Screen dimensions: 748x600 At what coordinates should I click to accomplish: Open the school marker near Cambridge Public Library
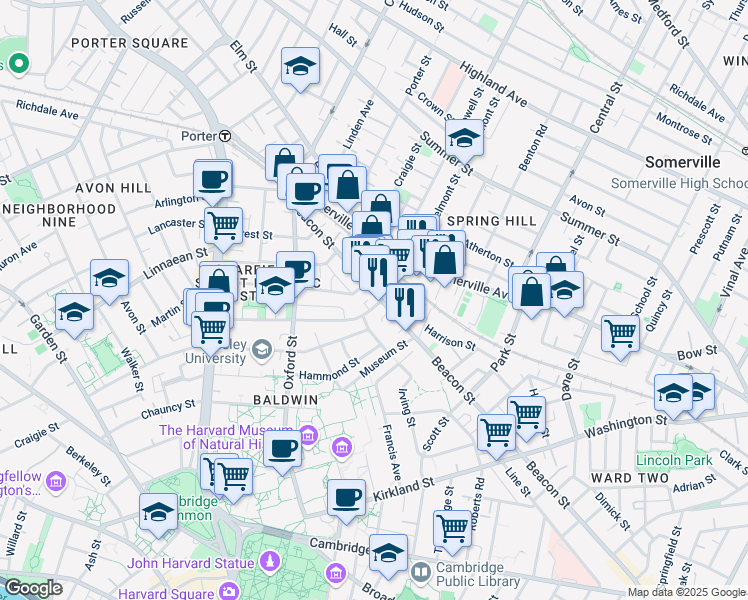(x=389, y=554)
